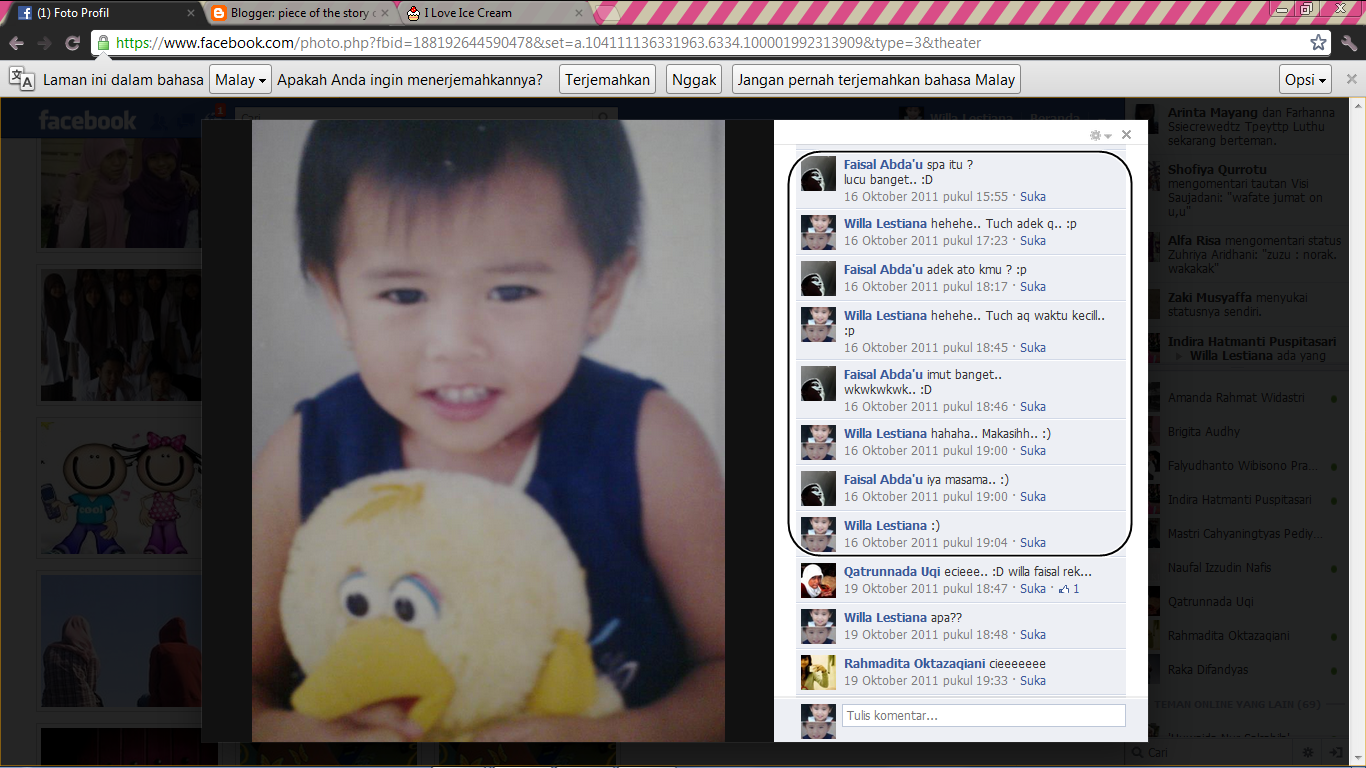
Task: Click the 16 Oktober 2011 pukul 15:55 timestamp
Action: 926,196
